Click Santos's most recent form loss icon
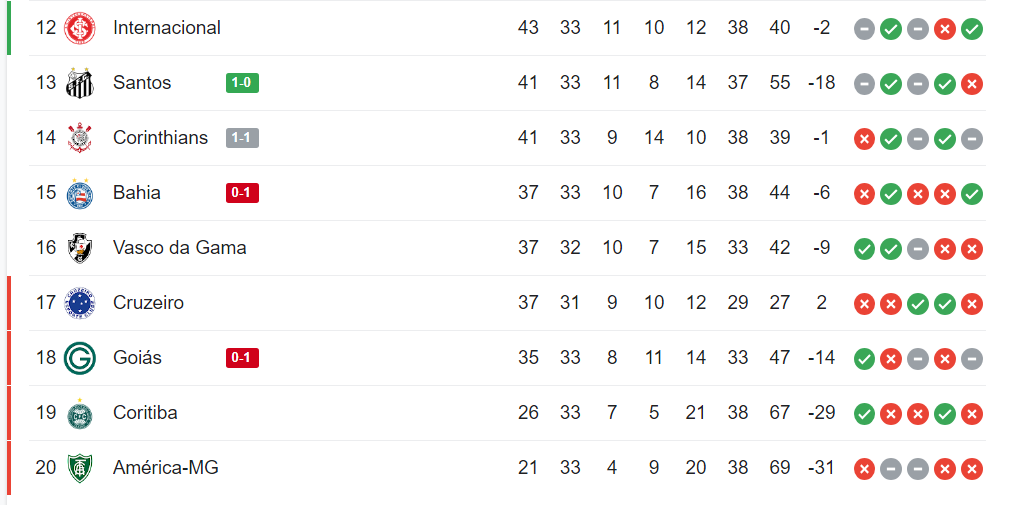The image size is (1010, 505). [971, 84]
